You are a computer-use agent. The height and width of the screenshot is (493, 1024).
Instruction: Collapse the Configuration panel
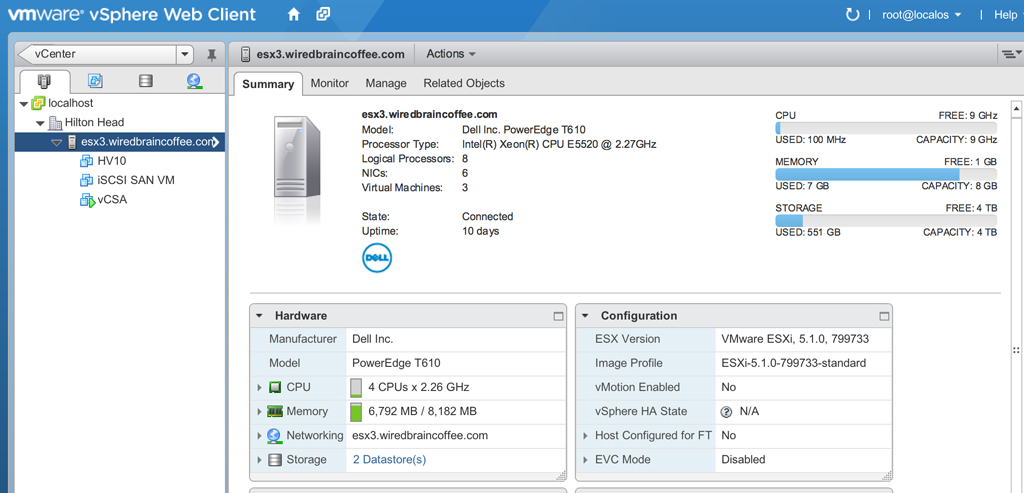[x=586, y=316]
